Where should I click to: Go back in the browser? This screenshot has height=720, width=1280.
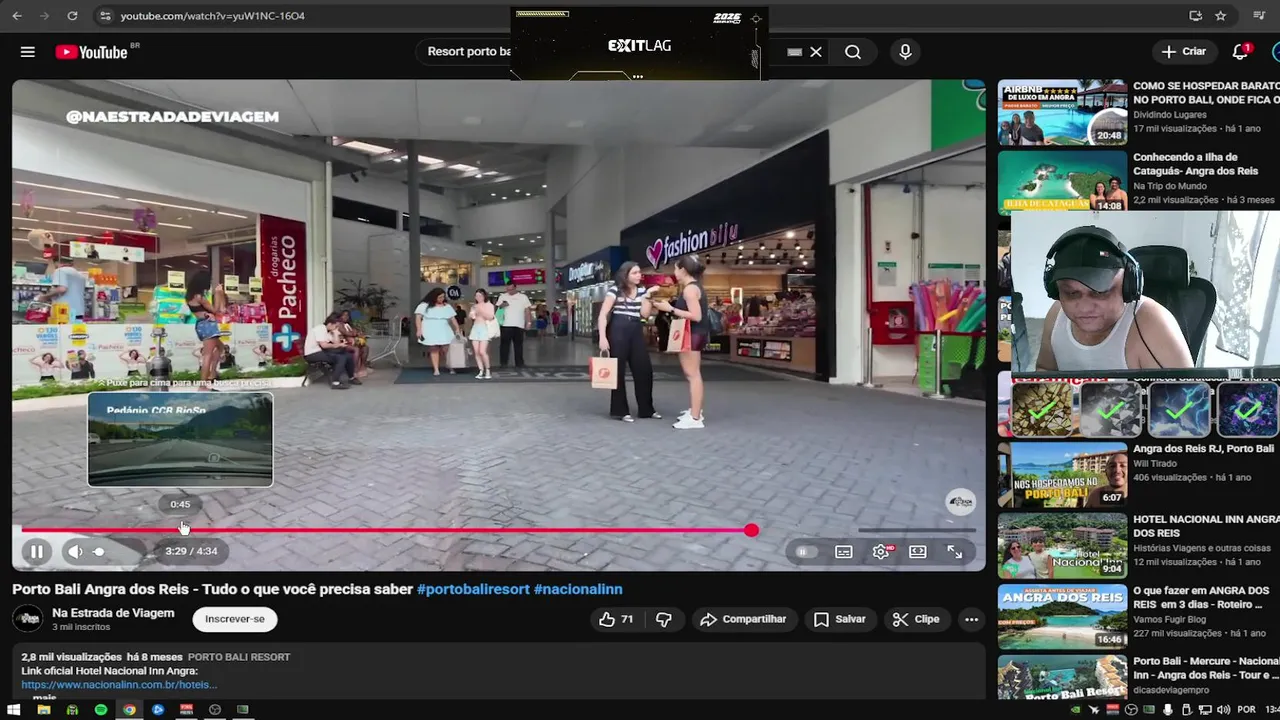[17, 16]
